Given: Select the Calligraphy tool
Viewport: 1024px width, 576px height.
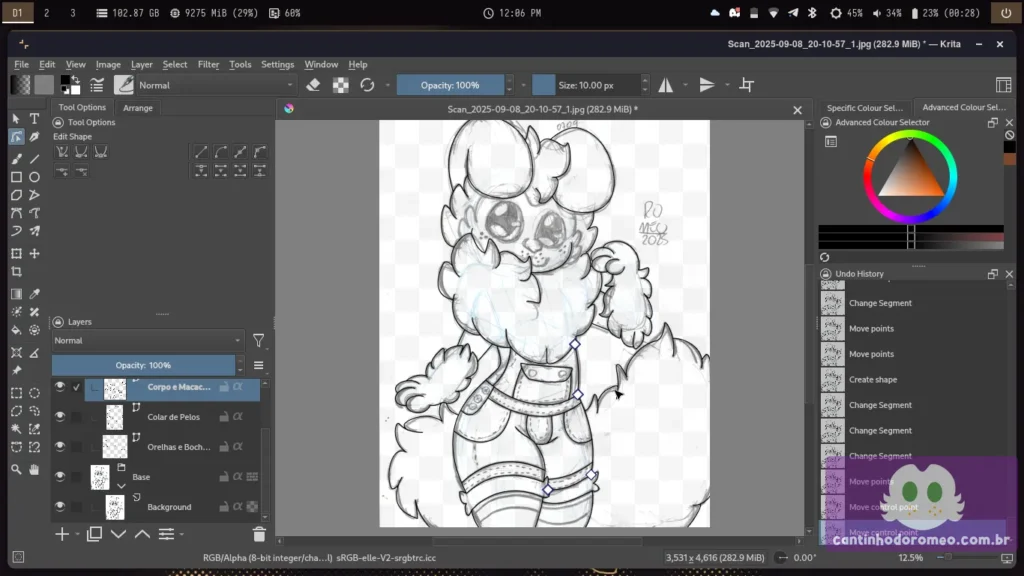Looking at the screenshot, I should [35, 137].
